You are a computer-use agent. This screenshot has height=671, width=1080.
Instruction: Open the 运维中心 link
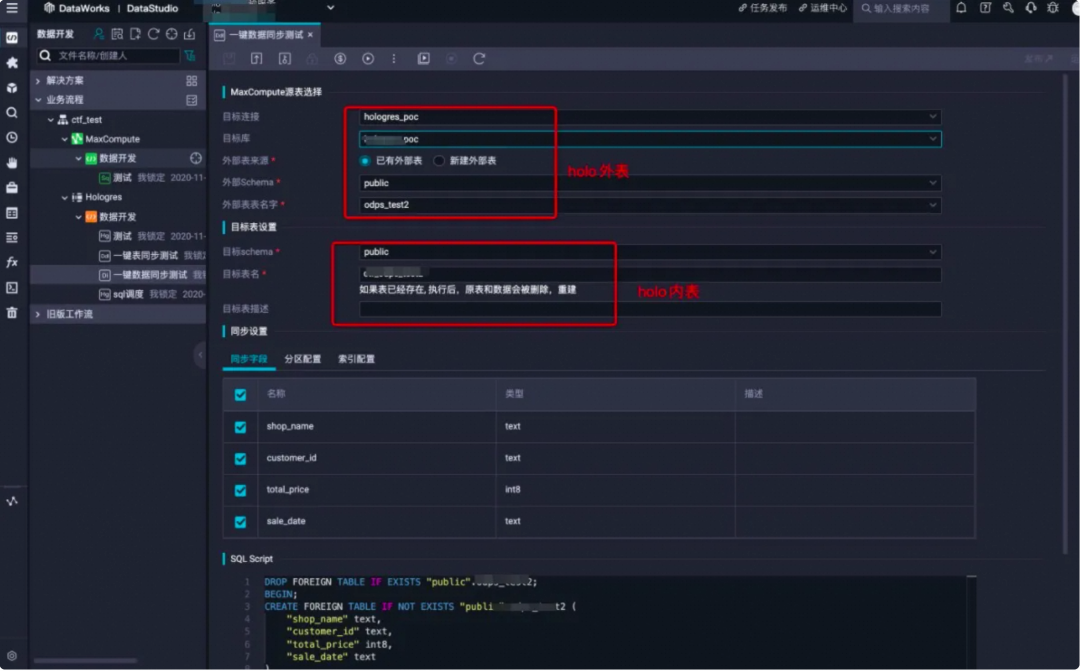tap(822, 8)
